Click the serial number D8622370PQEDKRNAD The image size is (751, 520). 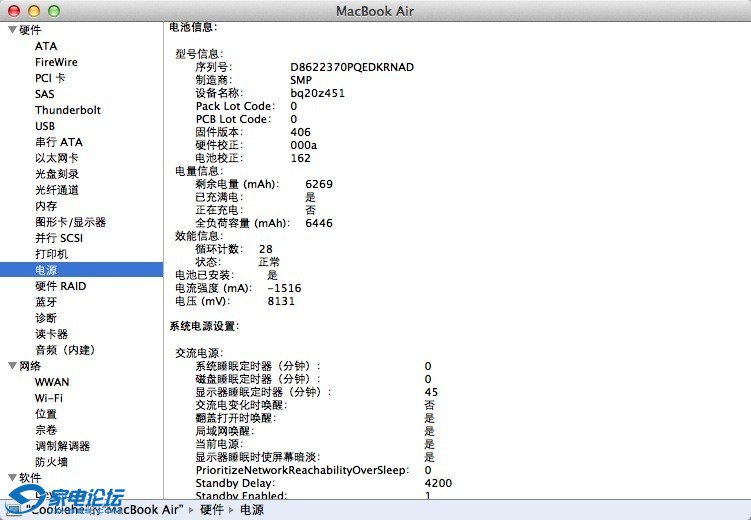352,67
